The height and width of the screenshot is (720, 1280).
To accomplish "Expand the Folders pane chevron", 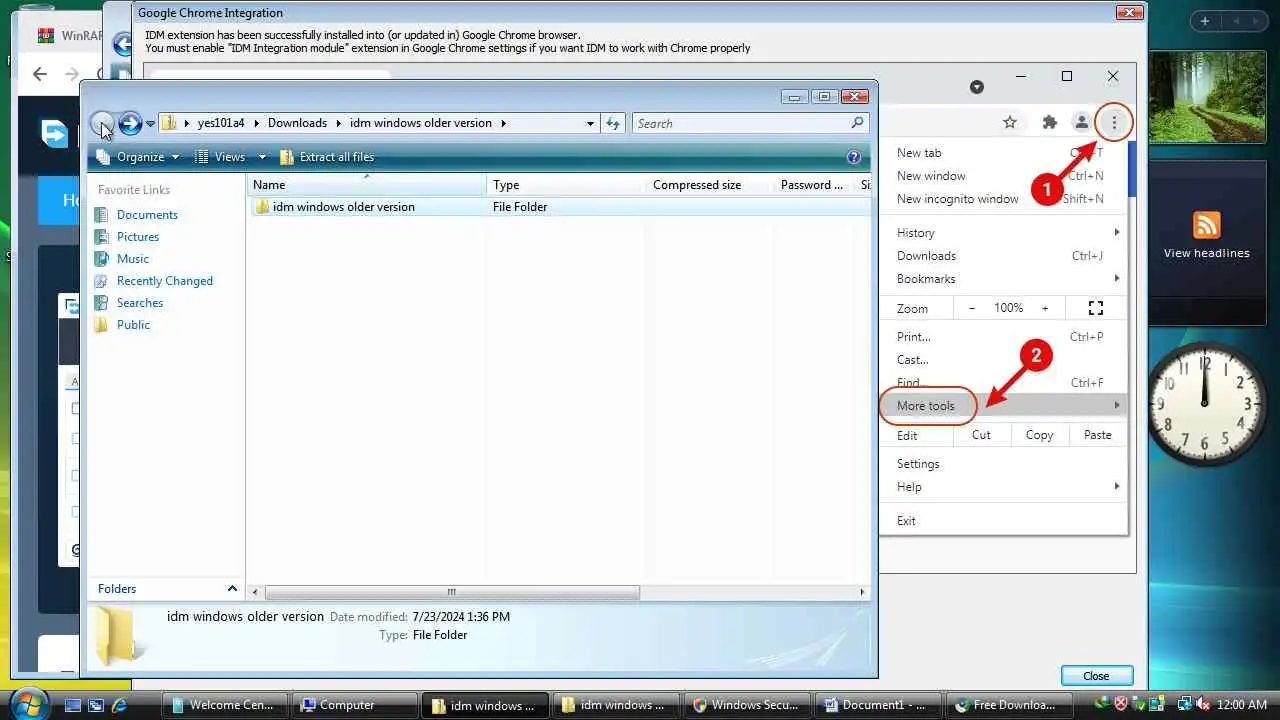I will point(232,589).
